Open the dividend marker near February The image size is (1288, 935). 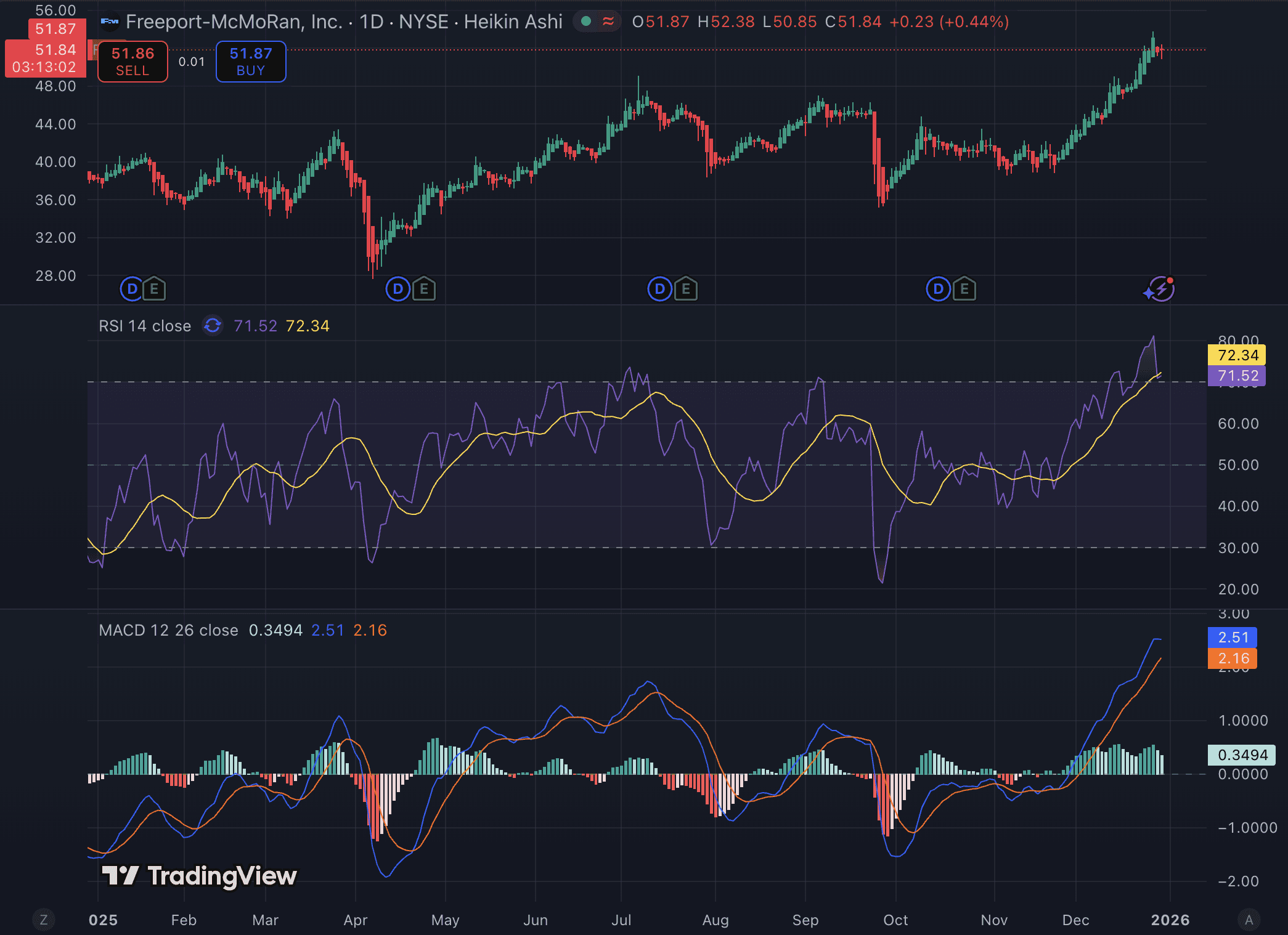131,289
